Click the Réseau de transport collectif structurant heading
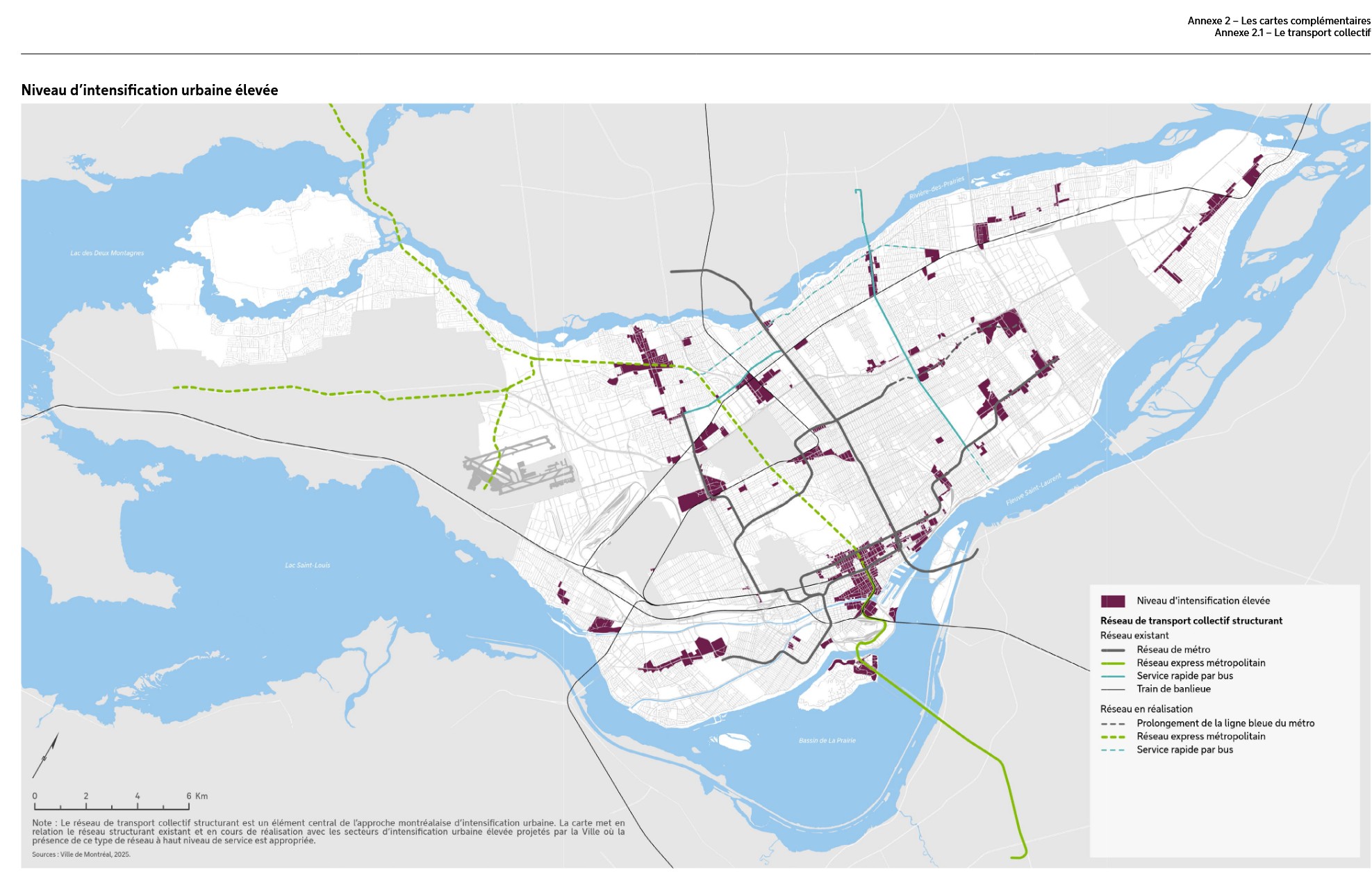1372x872 pixels. click(x=1191, y=621)
